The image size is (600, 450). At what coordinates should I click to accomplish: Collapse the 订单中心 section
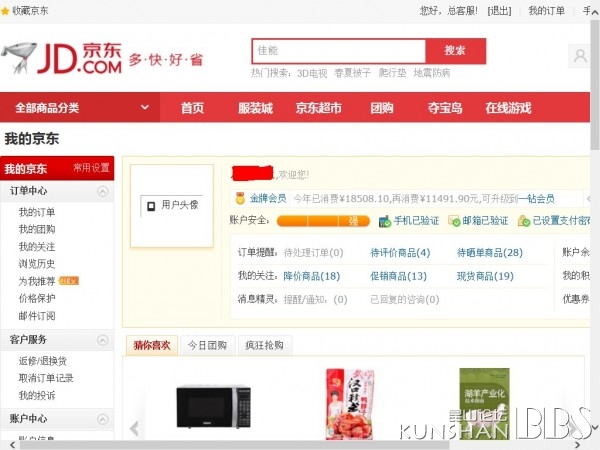[x=103, y=191]
